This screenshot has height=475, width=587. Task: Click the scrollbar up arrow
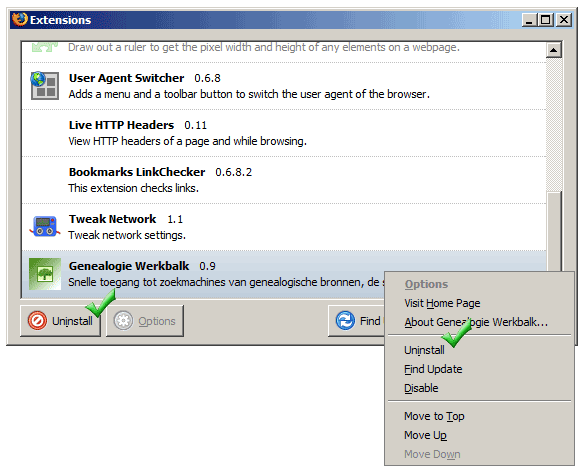(x=554, y=50)
